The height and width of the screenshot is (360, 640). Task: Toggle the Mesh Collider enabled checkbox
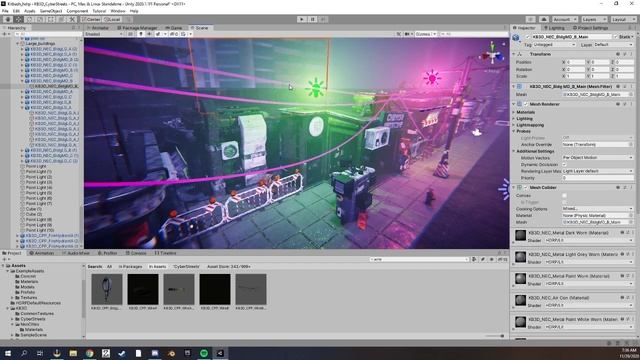pyautogui.click(x=526, y=187)
